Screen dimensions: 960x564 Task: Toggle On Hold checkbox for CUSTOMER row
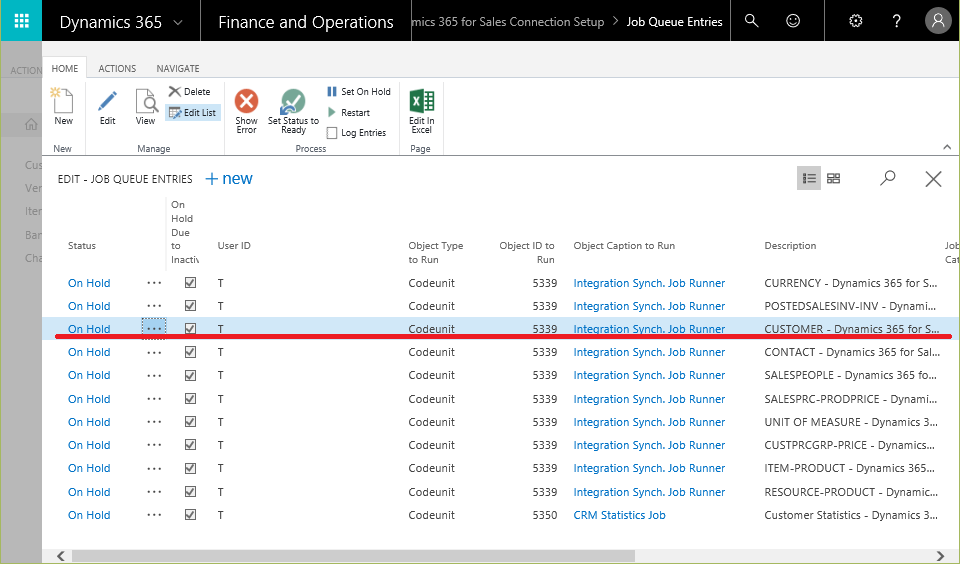point(190,328)
